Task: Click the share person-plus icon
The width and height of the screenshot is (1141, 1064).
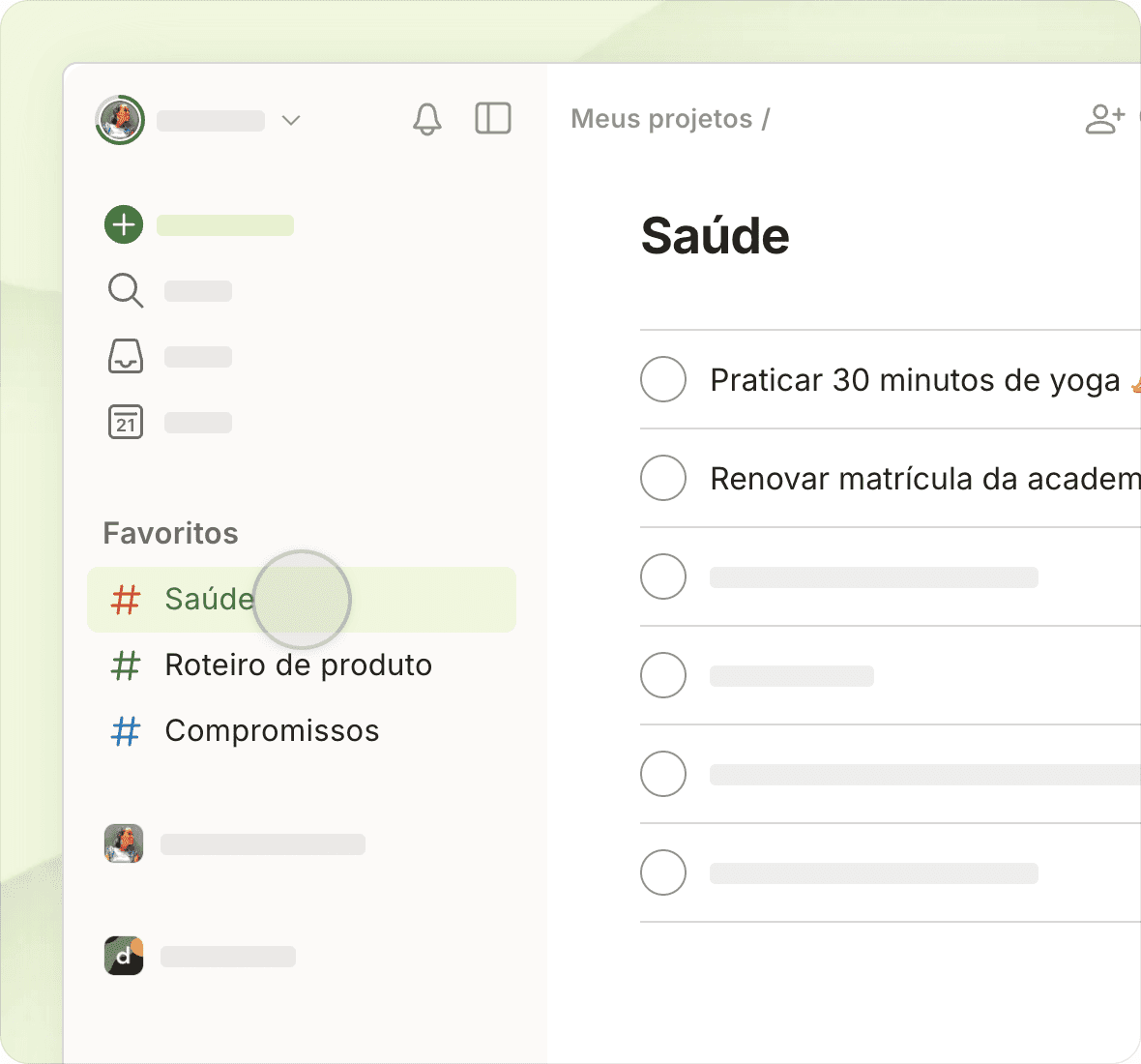Action: (x=1104, y=119)
